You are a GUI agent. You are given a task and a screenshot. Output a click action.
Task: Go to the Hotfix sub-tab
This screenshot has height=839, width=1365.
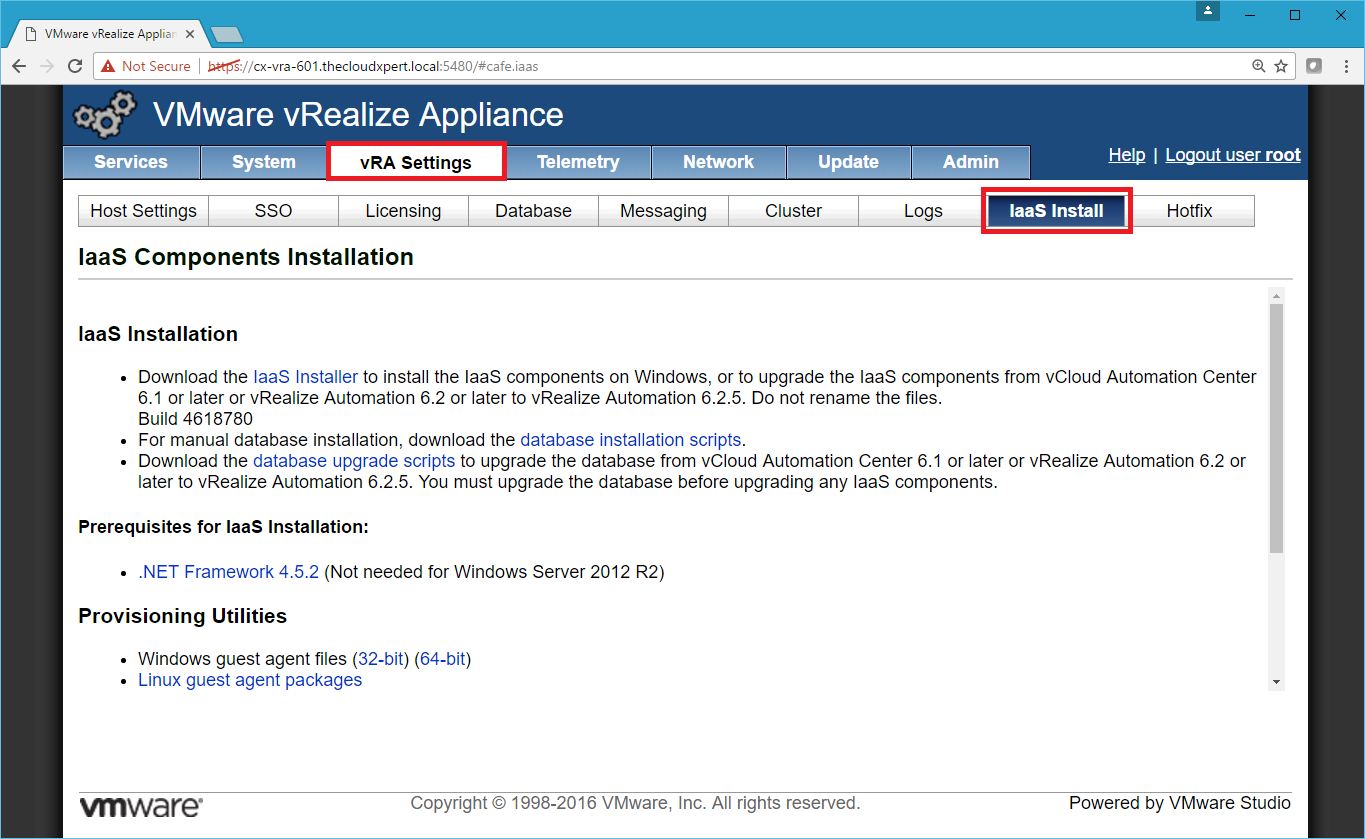pyautogui.click(x=1189, y=211)
